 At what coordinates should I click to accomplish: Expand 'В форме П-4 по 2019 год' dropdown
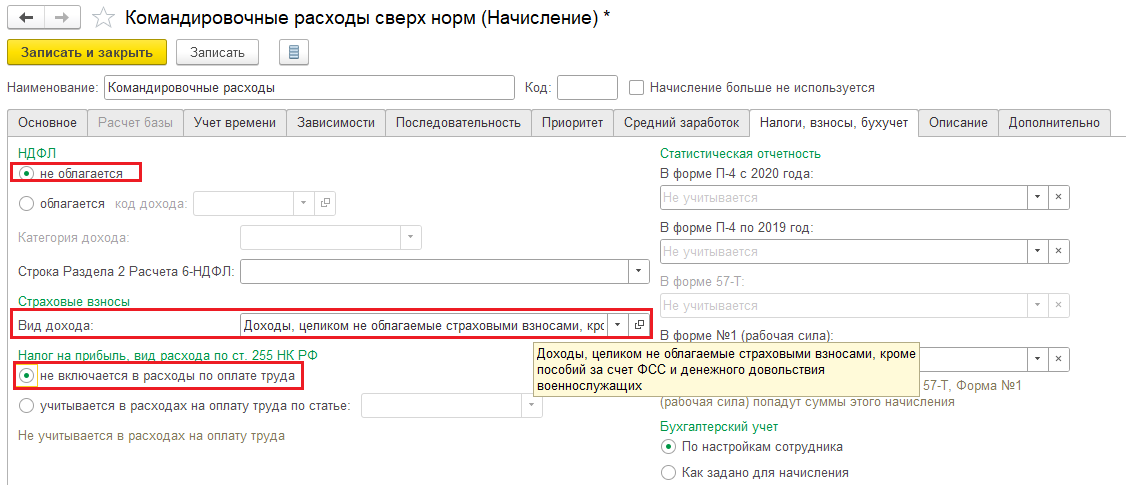point(1038,251)
